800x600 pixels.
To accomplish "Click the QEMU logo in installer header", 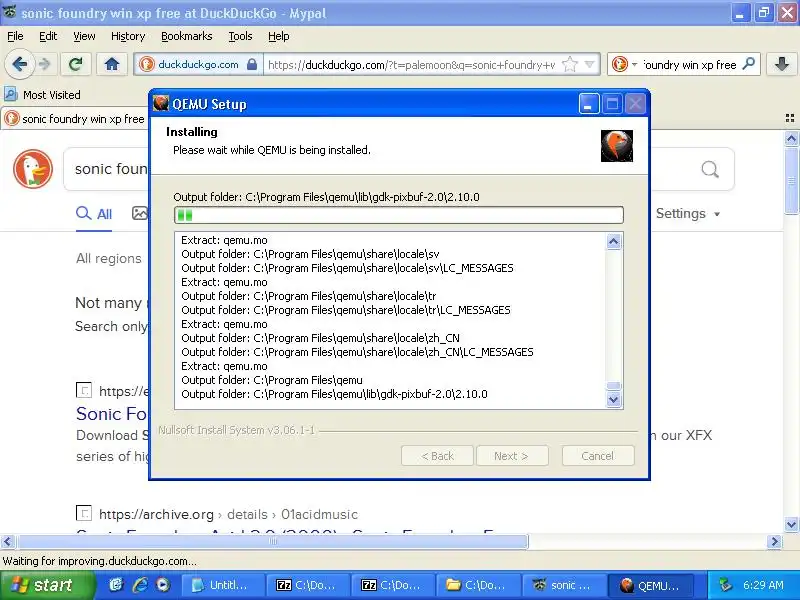I will coord(616,145).
